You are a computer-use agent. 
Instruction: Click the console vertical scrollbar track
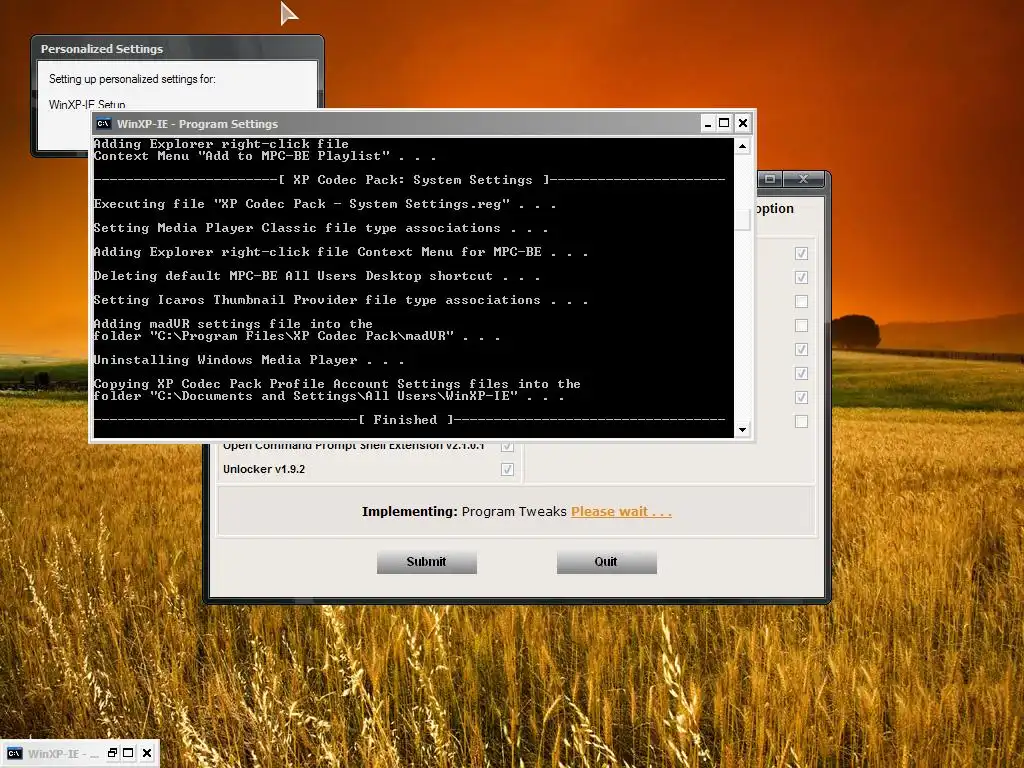click(743, 287)
